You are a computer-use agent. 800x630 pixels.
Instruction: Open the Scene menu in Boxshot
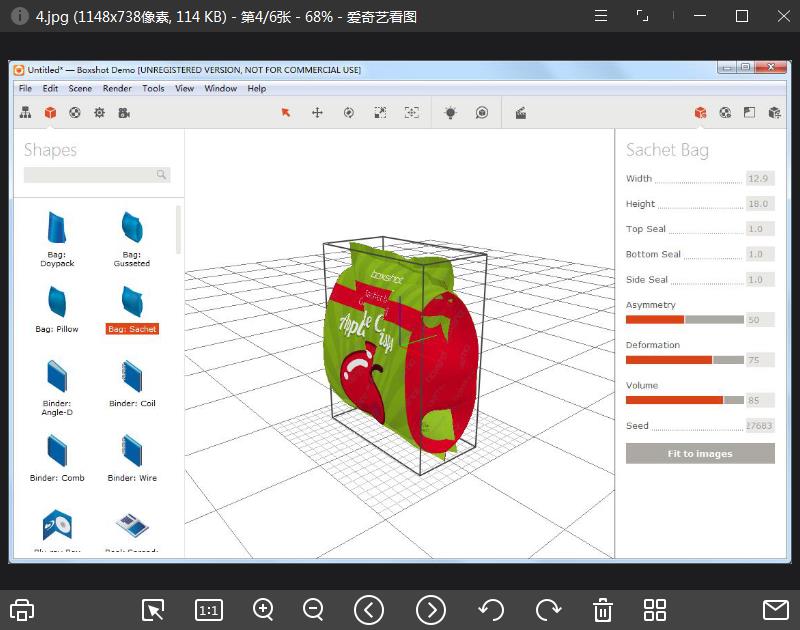[80, 88]
